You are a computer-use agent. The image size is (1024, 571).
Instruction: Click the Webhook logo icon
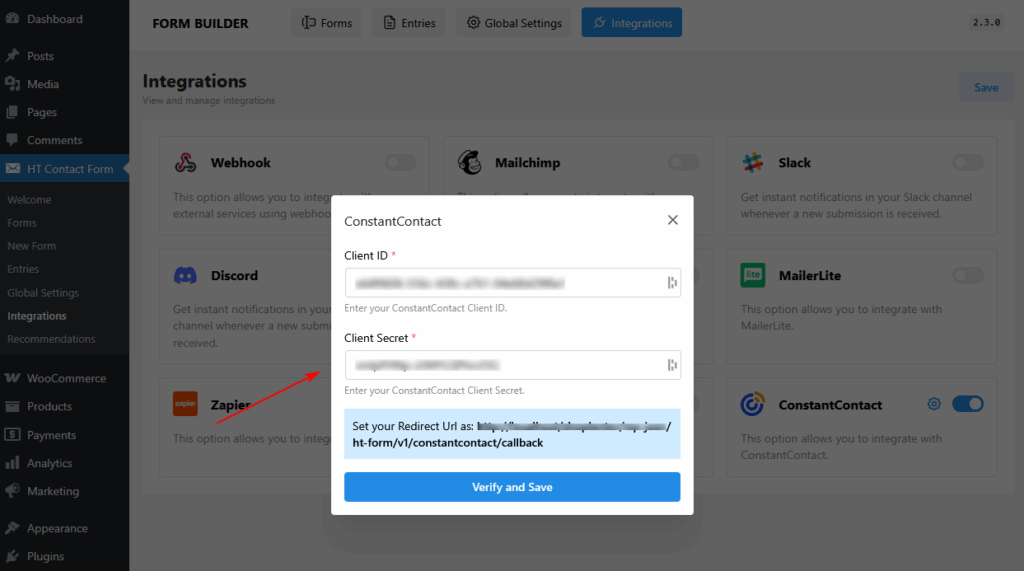point(185,163)
